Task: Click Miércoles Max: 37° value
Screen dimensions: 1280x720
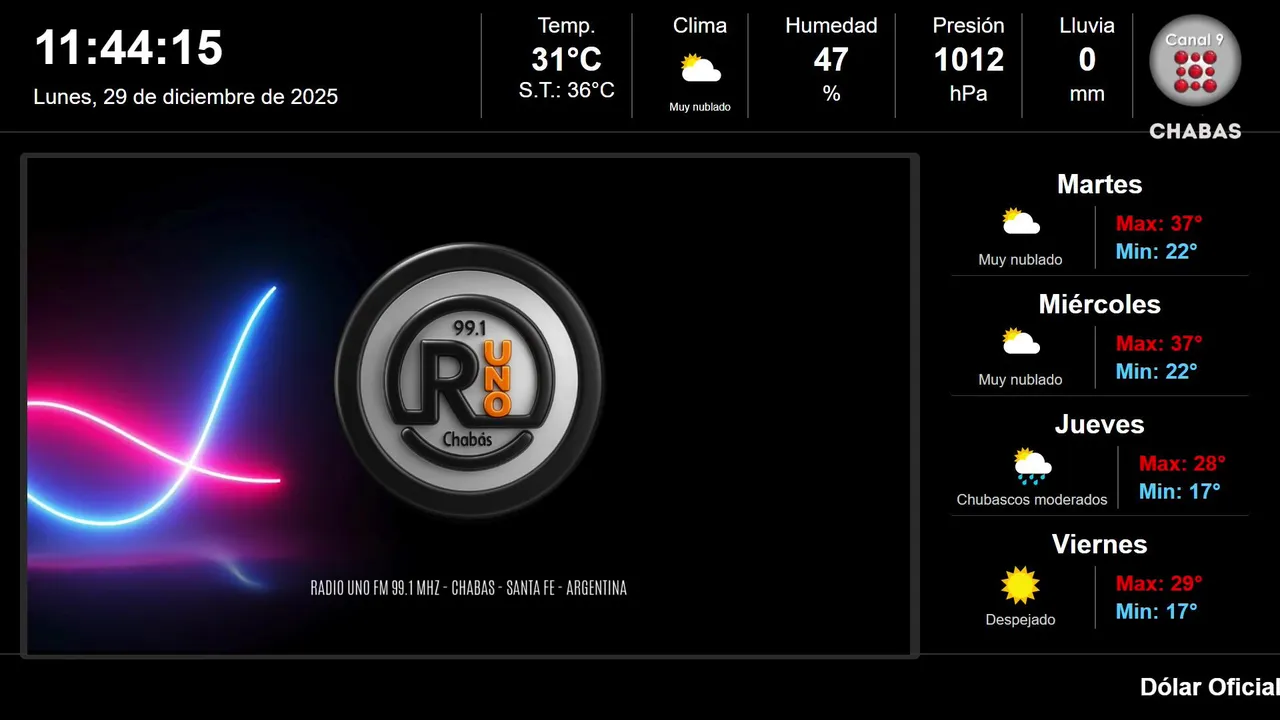Action: point(1159,343)
